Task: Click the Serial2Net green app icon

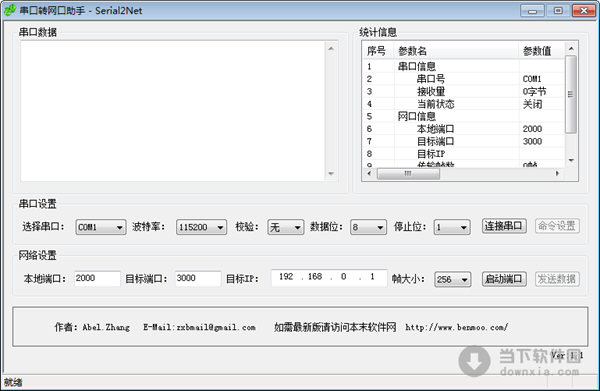Action: pyautogui.click(x=10, y=10)
